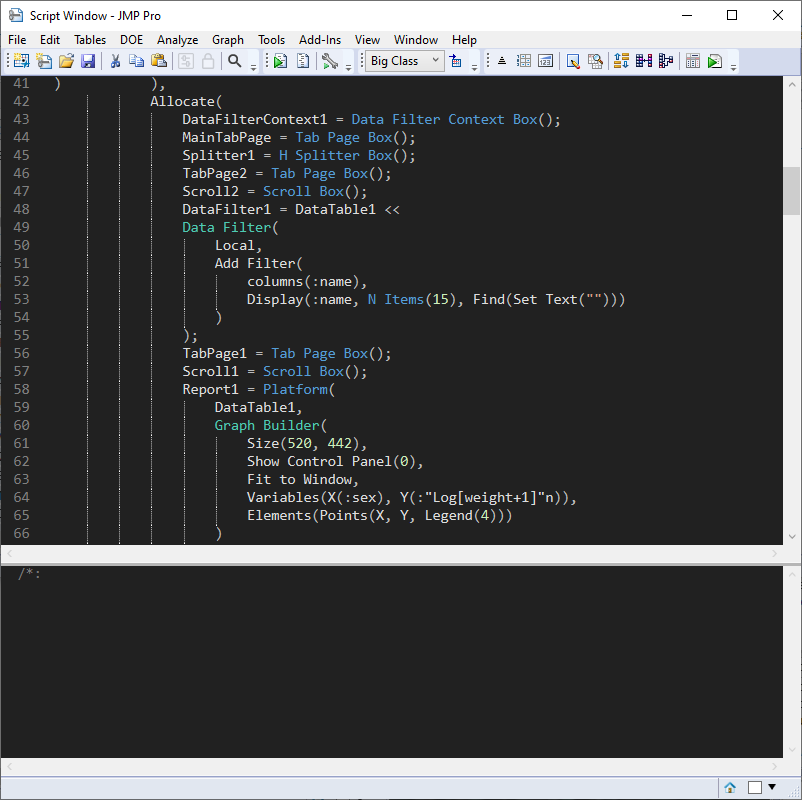Viewport: 802px width, 800px height.
Task: Open the Graph menu
Action: point(228,39)
